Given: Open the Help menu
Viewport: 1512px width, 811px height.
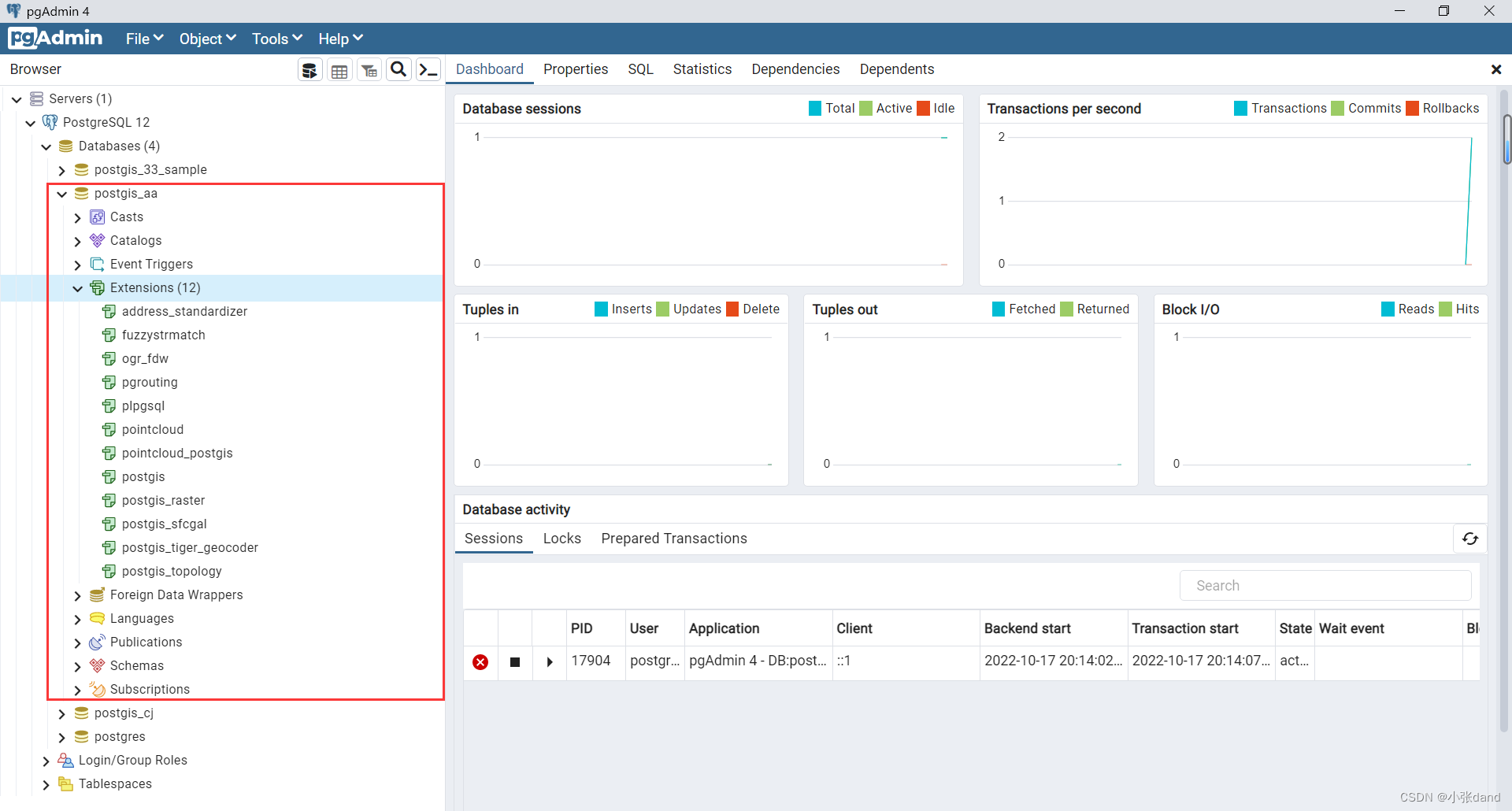Looking at the screenshot, I should [x=340, y=39].
